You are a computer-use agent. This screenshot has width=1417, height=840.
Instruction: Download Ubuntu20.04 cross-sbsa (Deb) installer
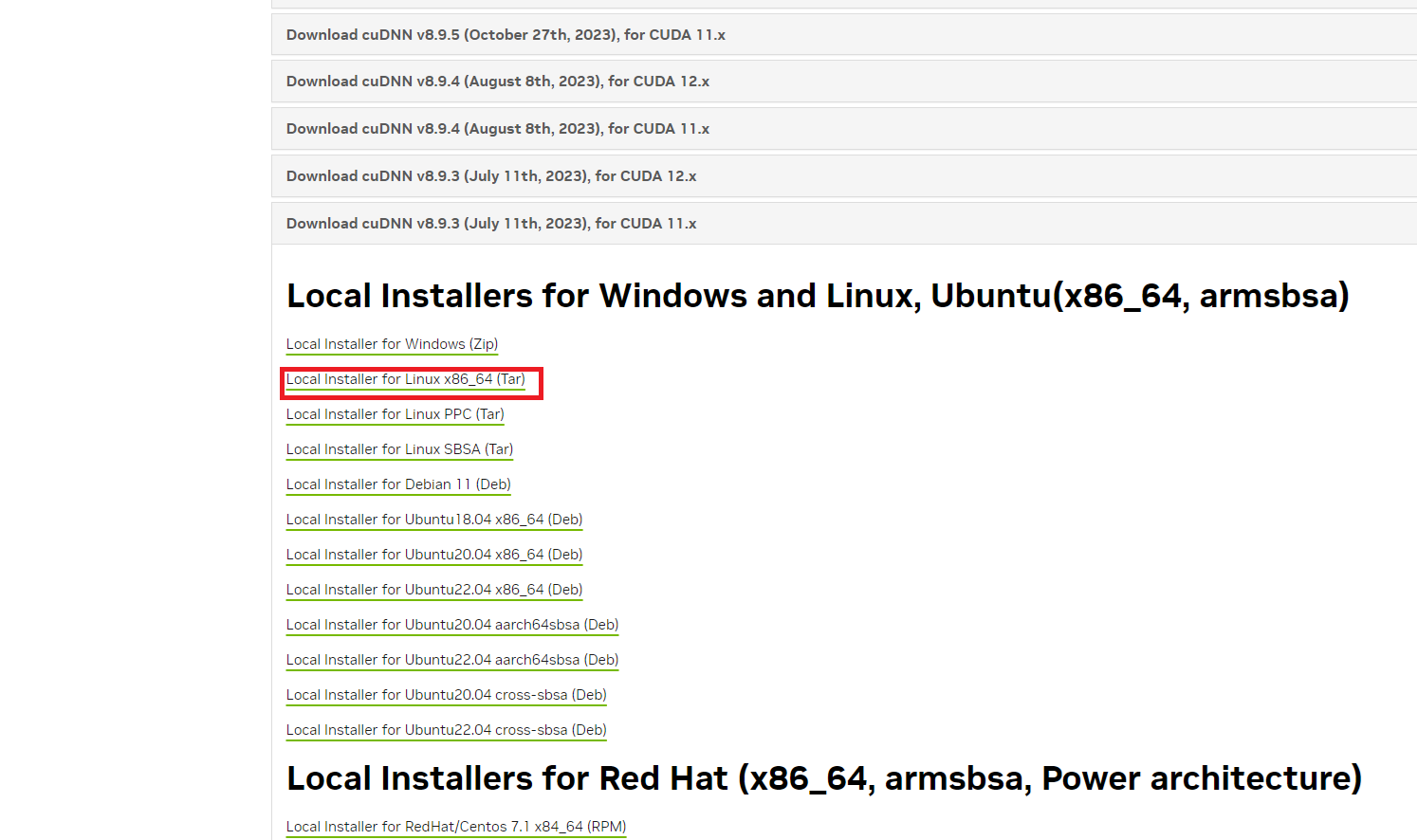(447, 695)
